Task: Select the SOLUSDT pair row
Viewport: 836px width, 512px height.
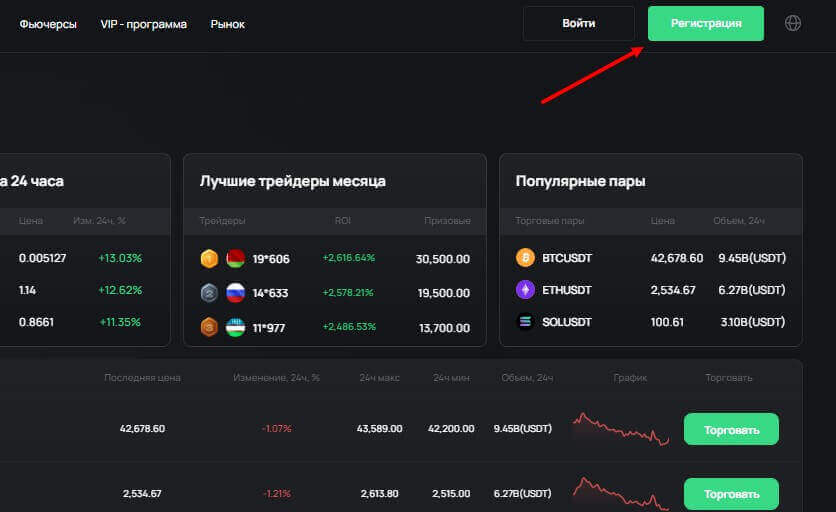Action: pos(567,322)
